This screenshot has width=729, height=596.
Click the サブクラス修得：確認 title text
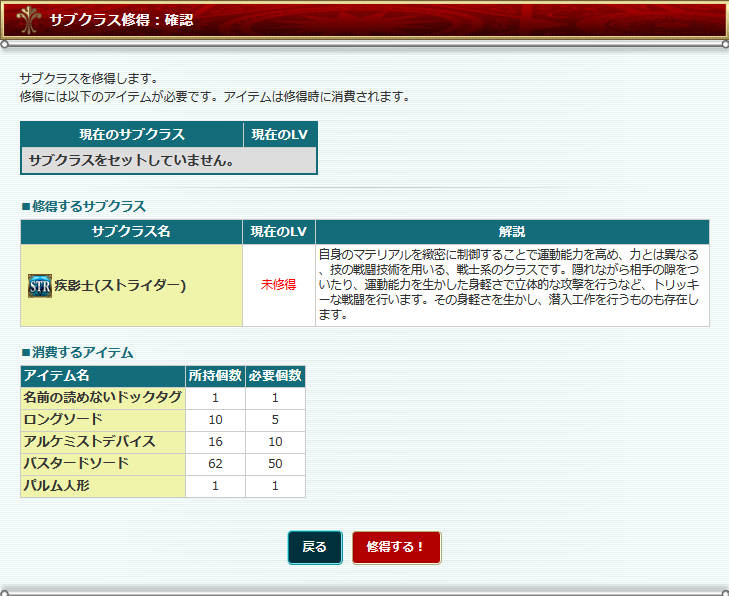click(121, 20)
